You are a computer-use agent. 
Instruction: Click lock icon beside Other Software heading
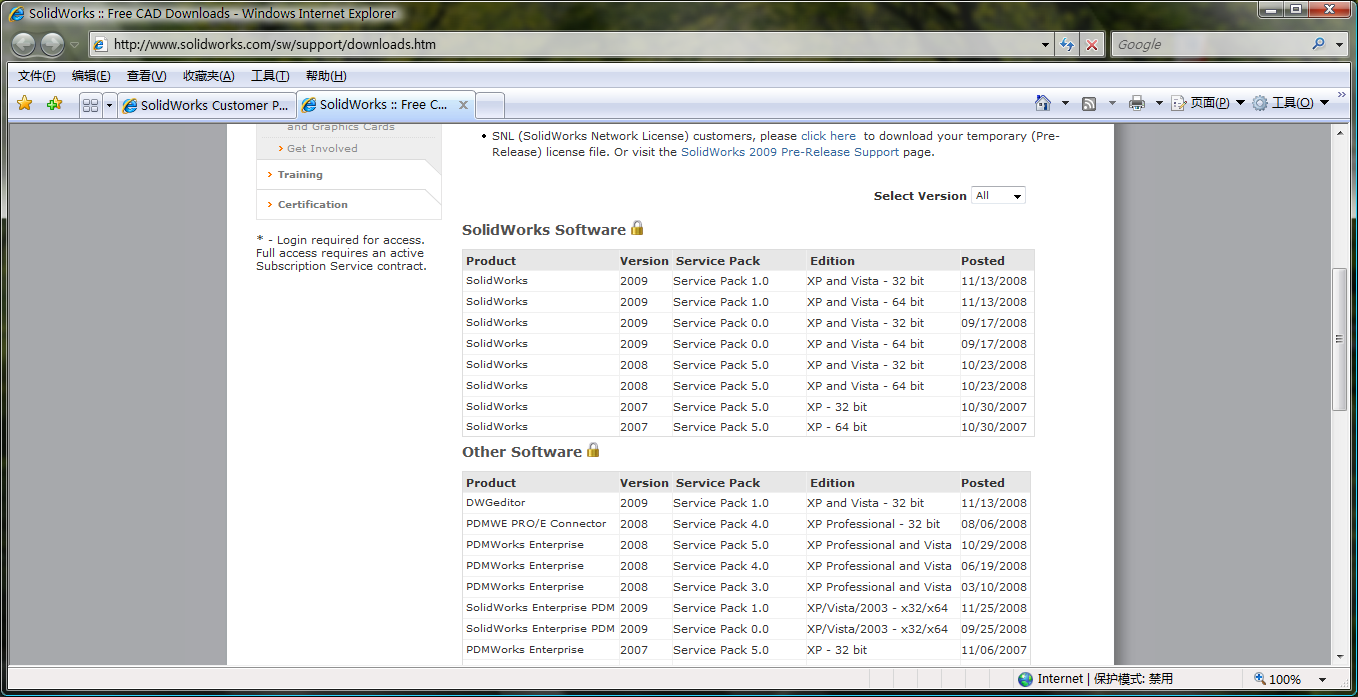(x=593, y=450)
